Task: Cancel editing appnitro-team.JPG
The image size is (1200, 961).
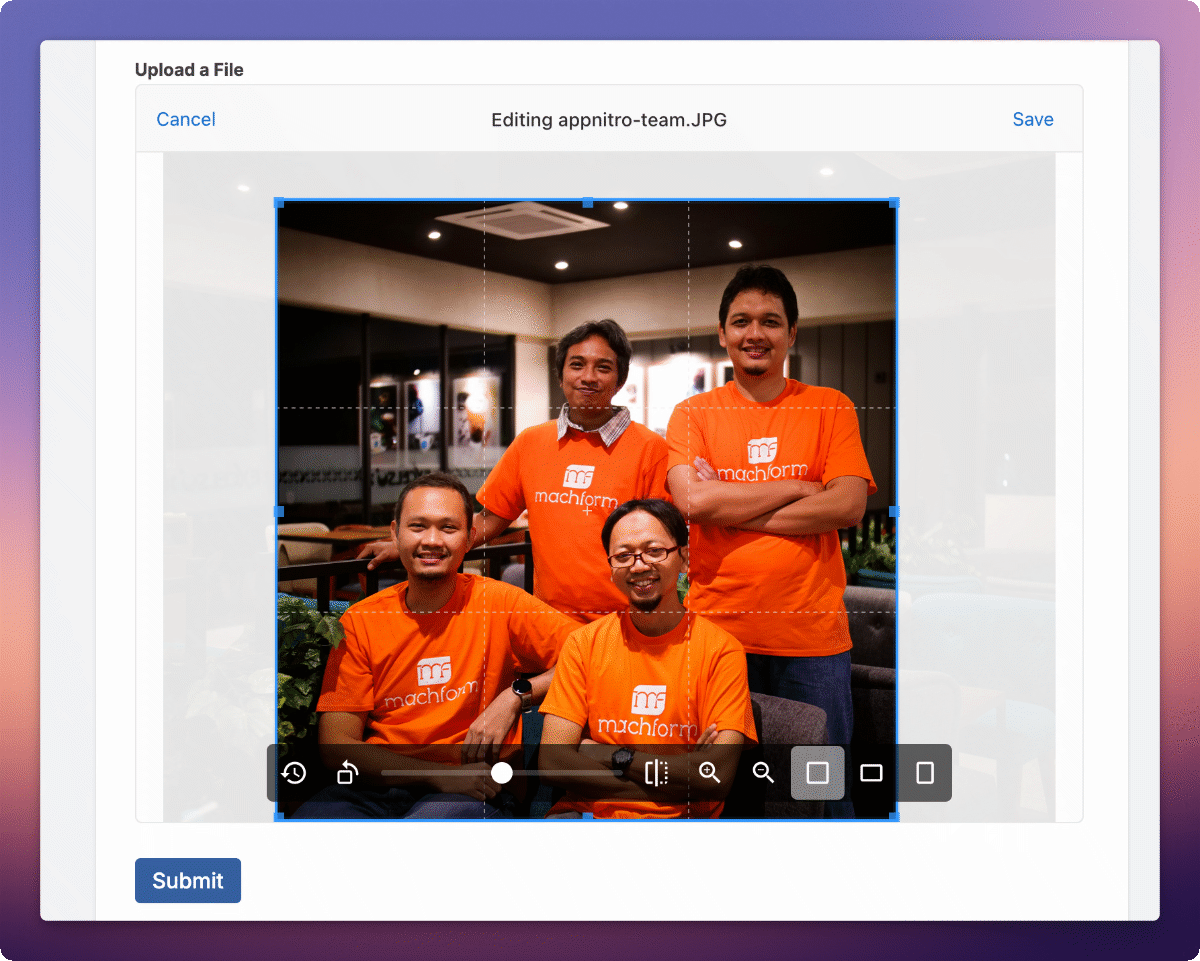Action: coord(186,119)
